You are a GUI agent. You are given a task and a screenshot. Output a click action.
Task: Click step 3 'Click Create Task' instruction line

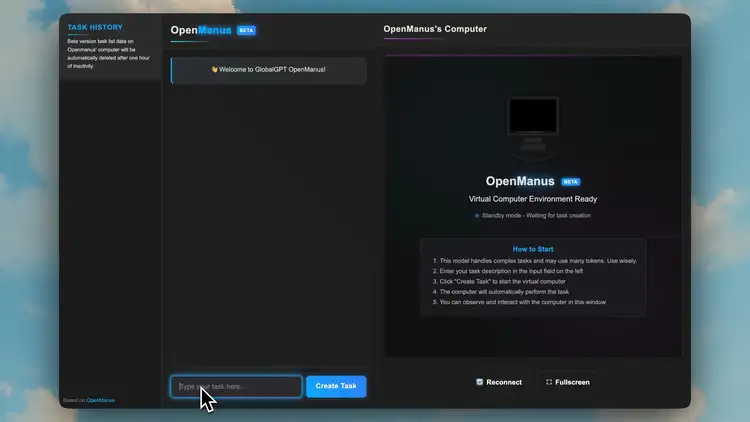click(x=499, y=282)
